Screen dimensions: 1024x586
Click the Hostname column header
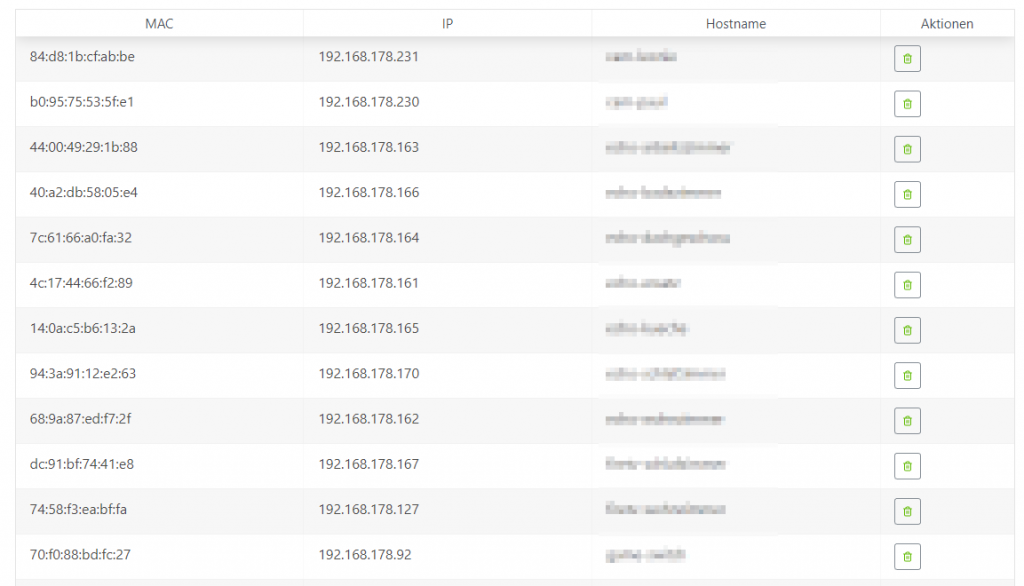pos(736,24)
